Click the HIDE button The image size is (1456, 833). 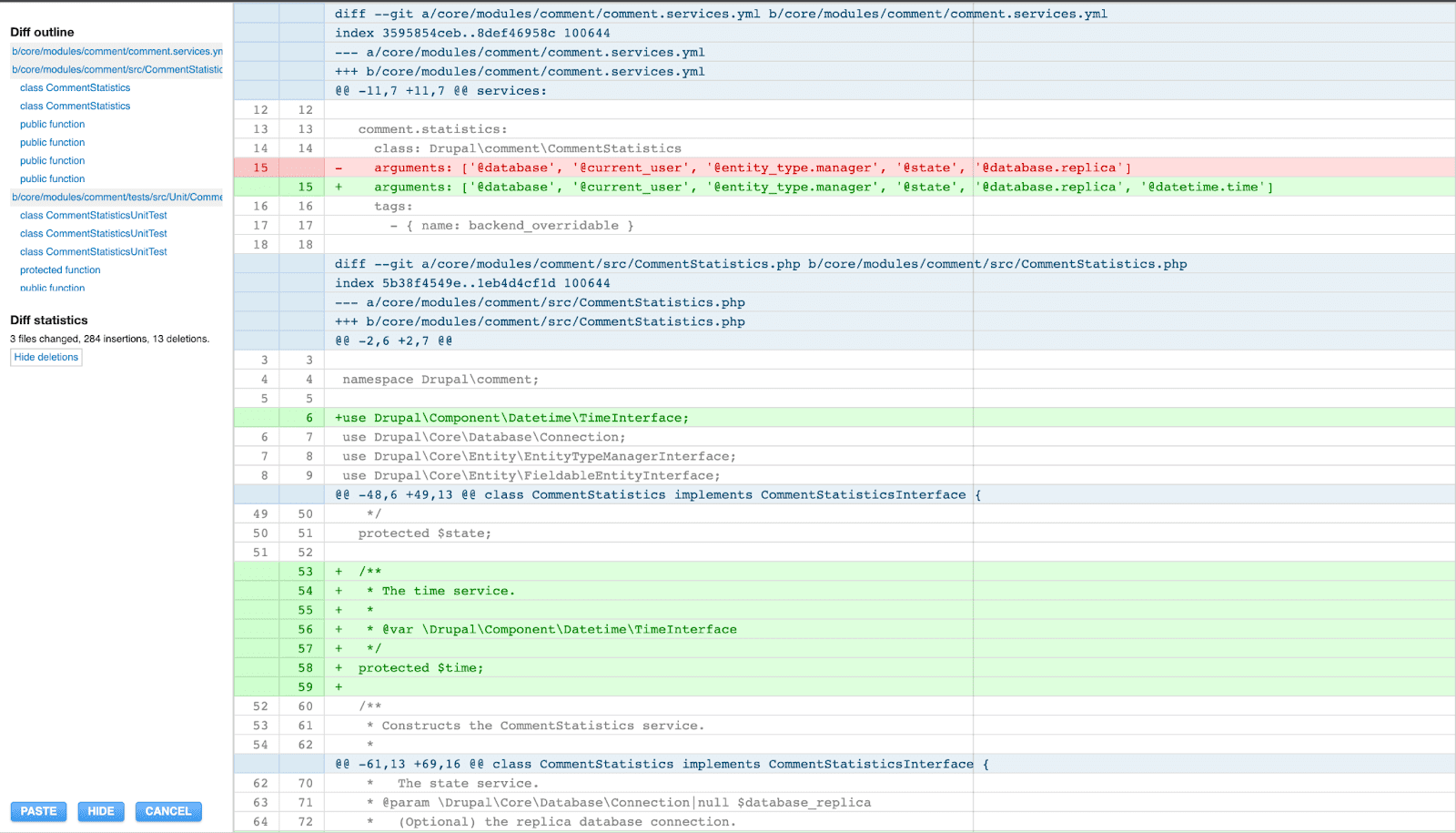pyautogui.click(x=101, y=811)
